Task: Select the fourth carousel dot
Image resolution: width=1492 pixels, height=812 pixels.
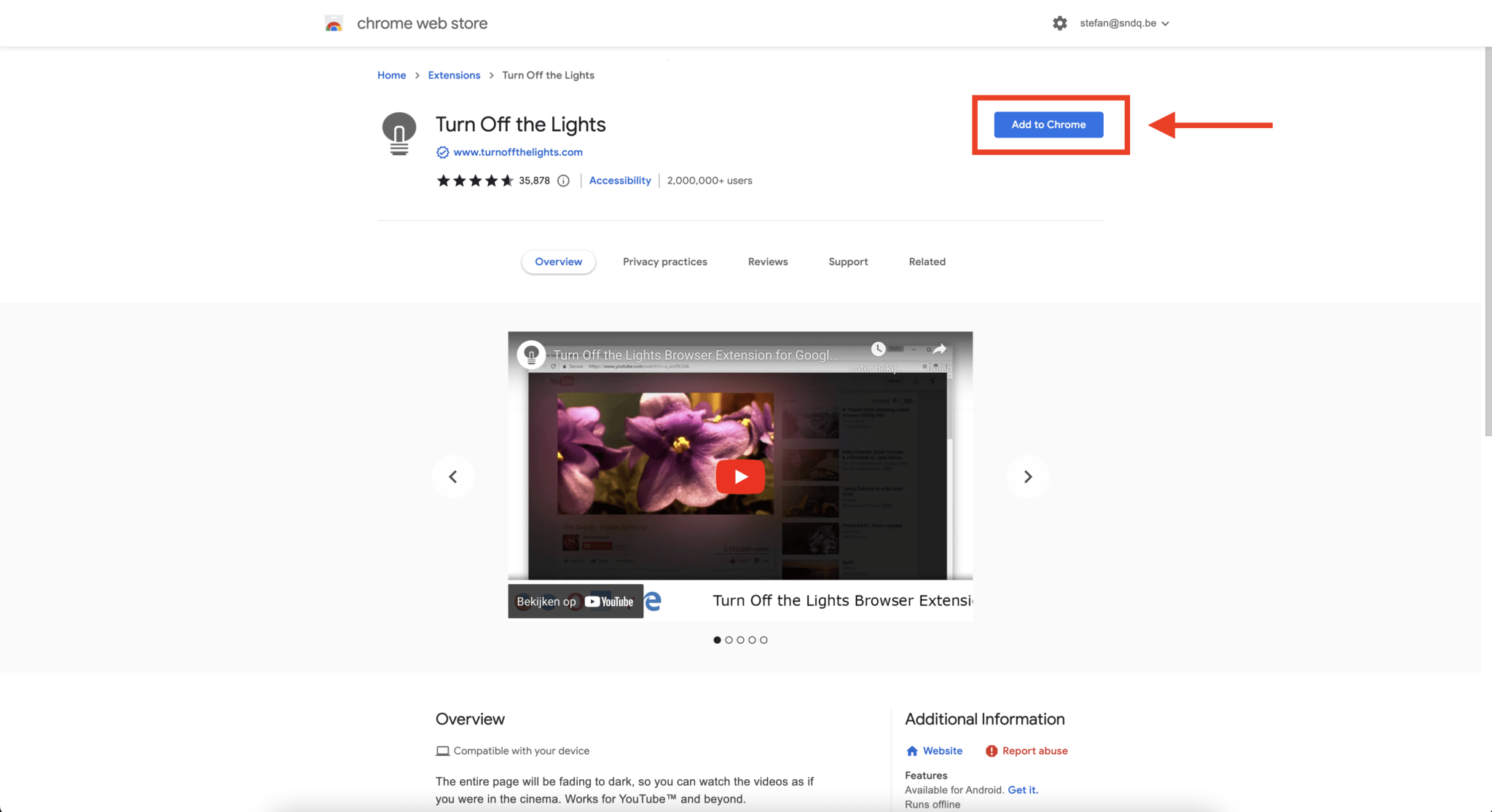Action: pyautogui.click(x=752, y=640)
